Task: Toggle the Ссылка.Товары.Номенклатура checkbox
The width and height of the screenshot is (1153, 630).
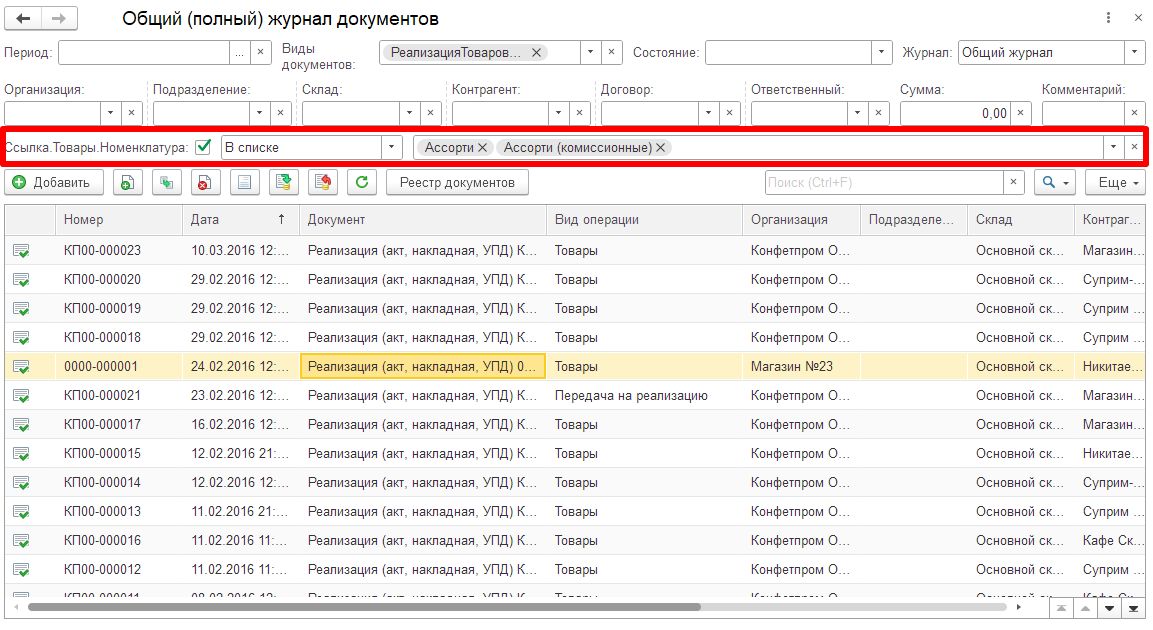Action: tap(204, 147)
